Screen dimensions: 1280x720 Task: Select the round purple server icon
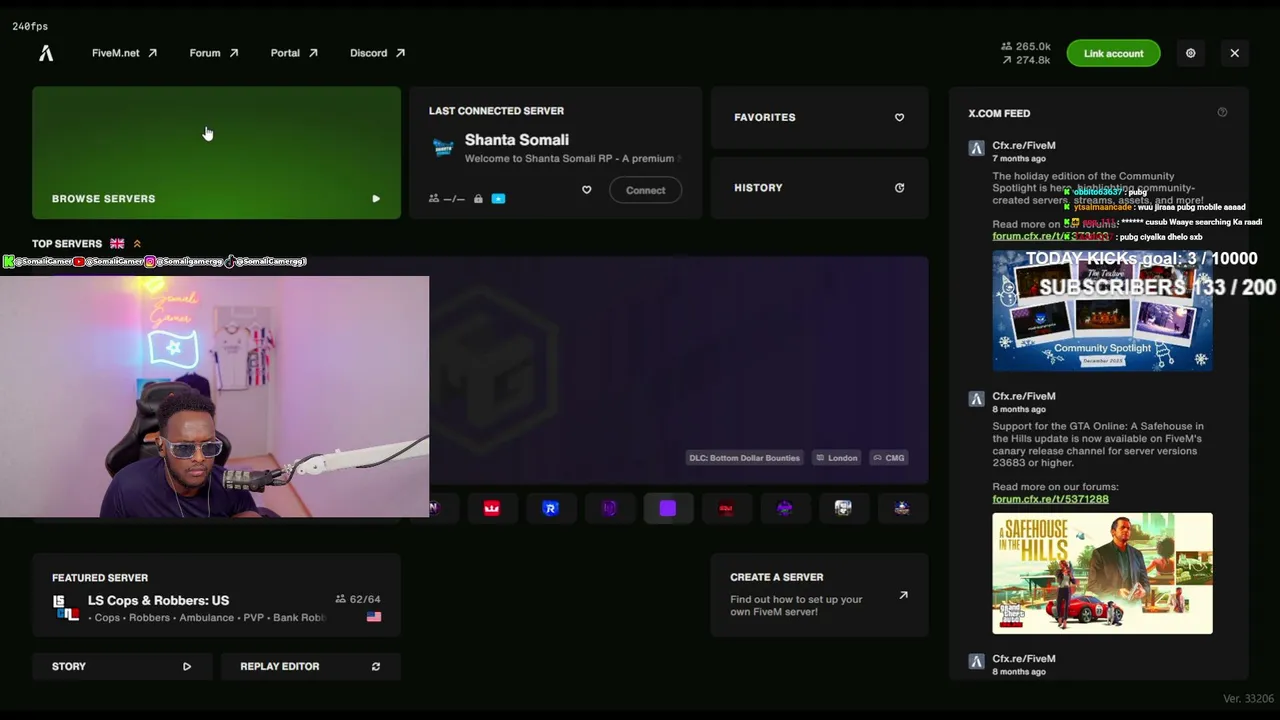pyautogui.click(x=785, y=508)
